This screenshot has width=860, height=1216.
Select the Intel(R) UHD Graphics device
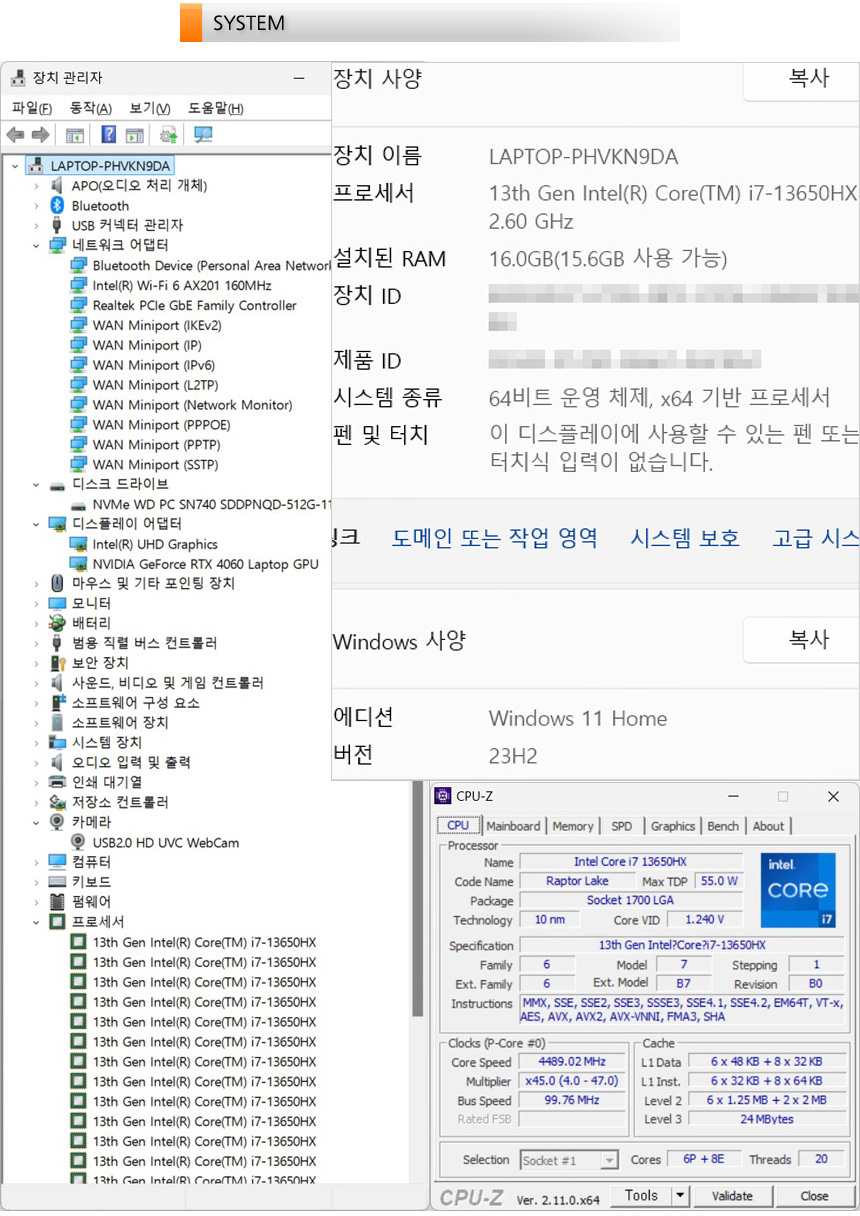tap(155, 544)
